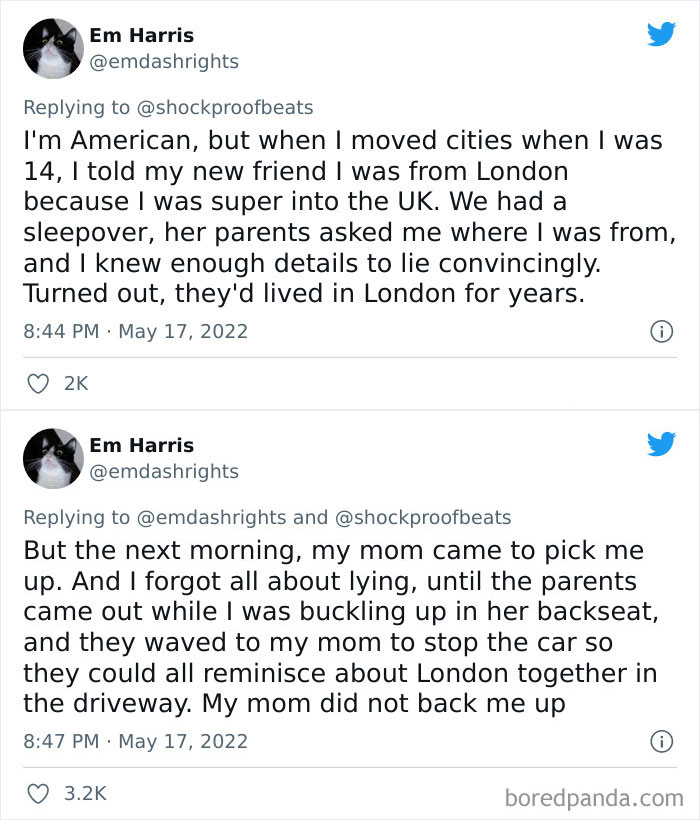700x820 pixels.
Task: Click the Twitter bird icon on the first tweet
Action: pos(661,34)
